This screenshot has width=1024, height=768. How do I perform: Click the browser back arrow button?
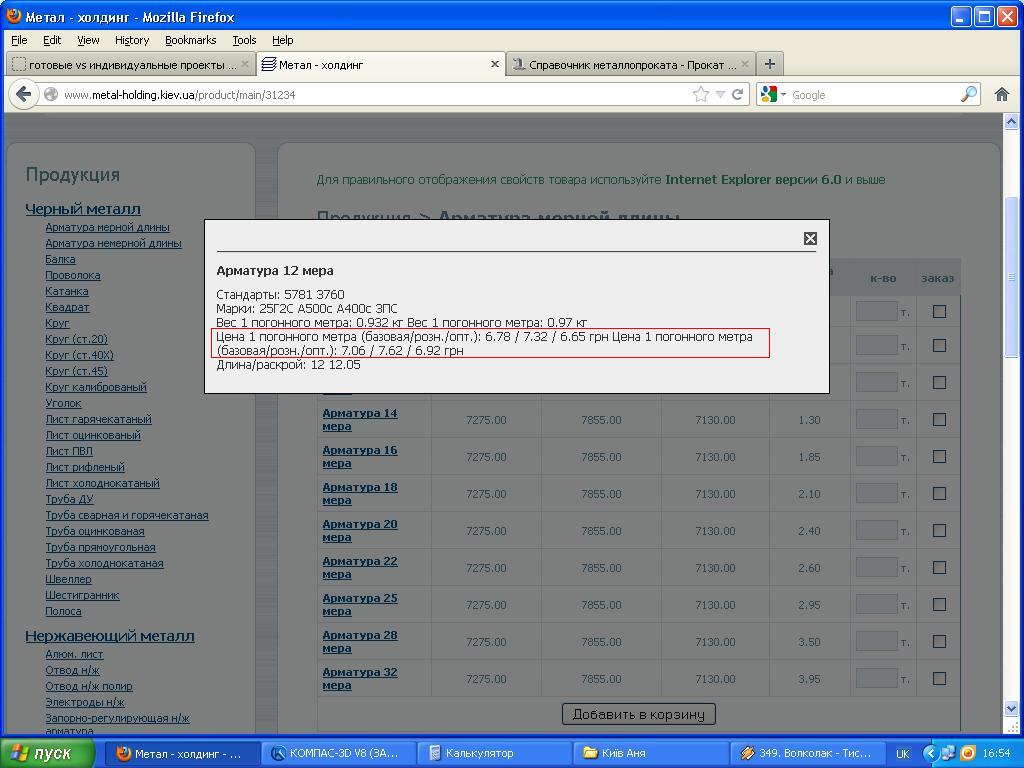click(24, 95)
